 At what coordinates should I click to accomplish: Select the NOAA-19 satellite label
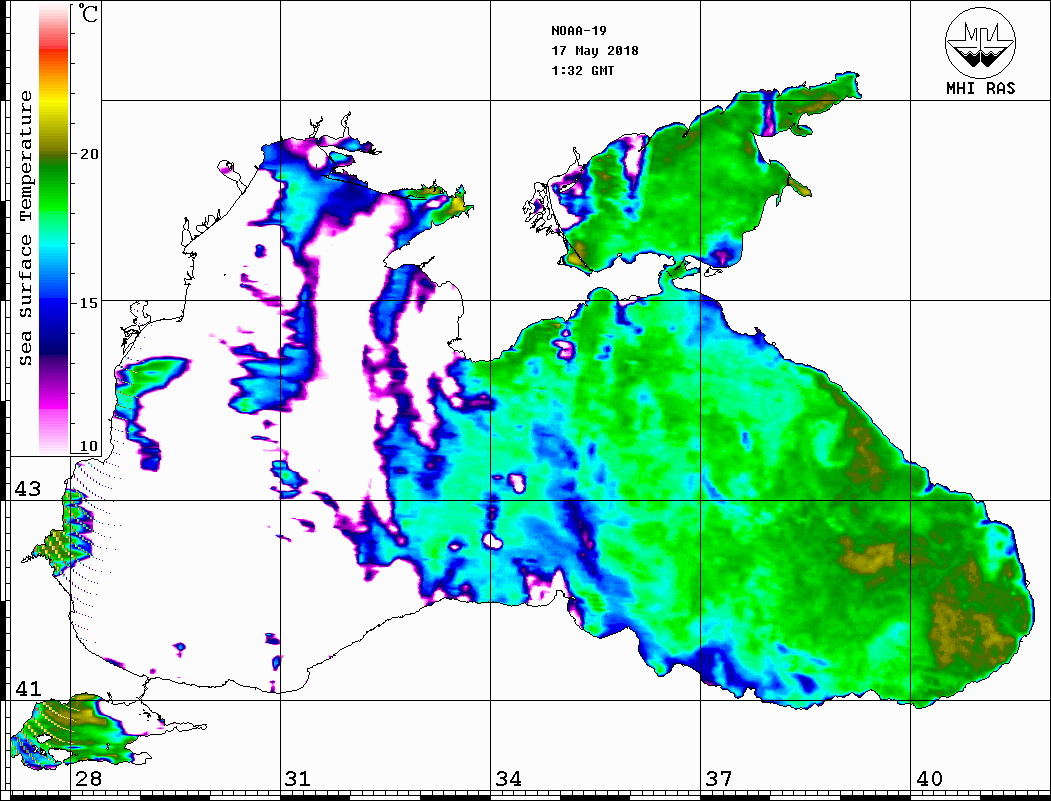pyautogui.click(x=579, y=31)
